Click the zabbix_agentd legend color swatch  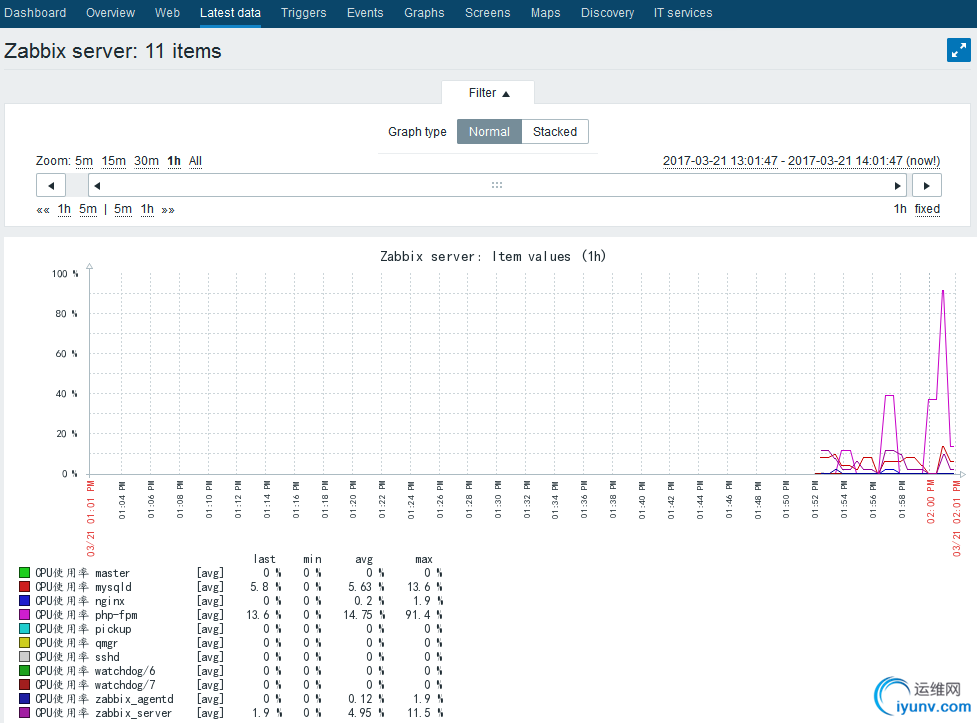pyautogui.click(x=24, y=699)
